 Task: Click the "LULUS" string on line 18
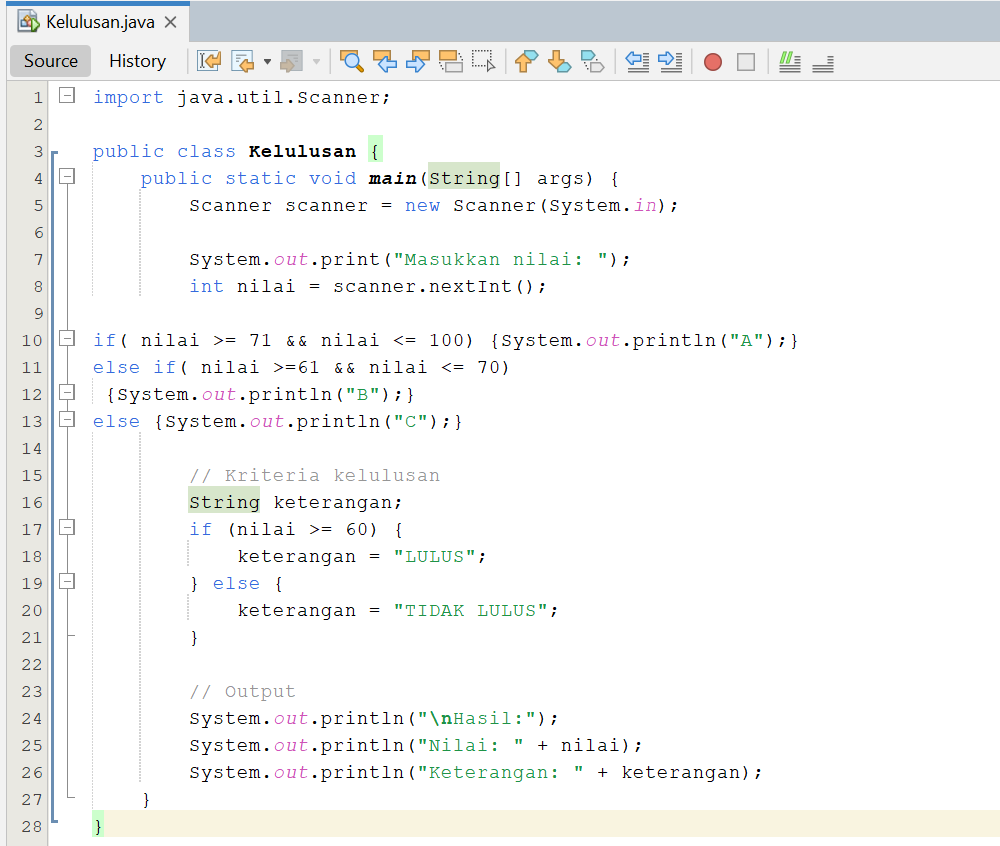pyautogui.click(x=434, y=557)
